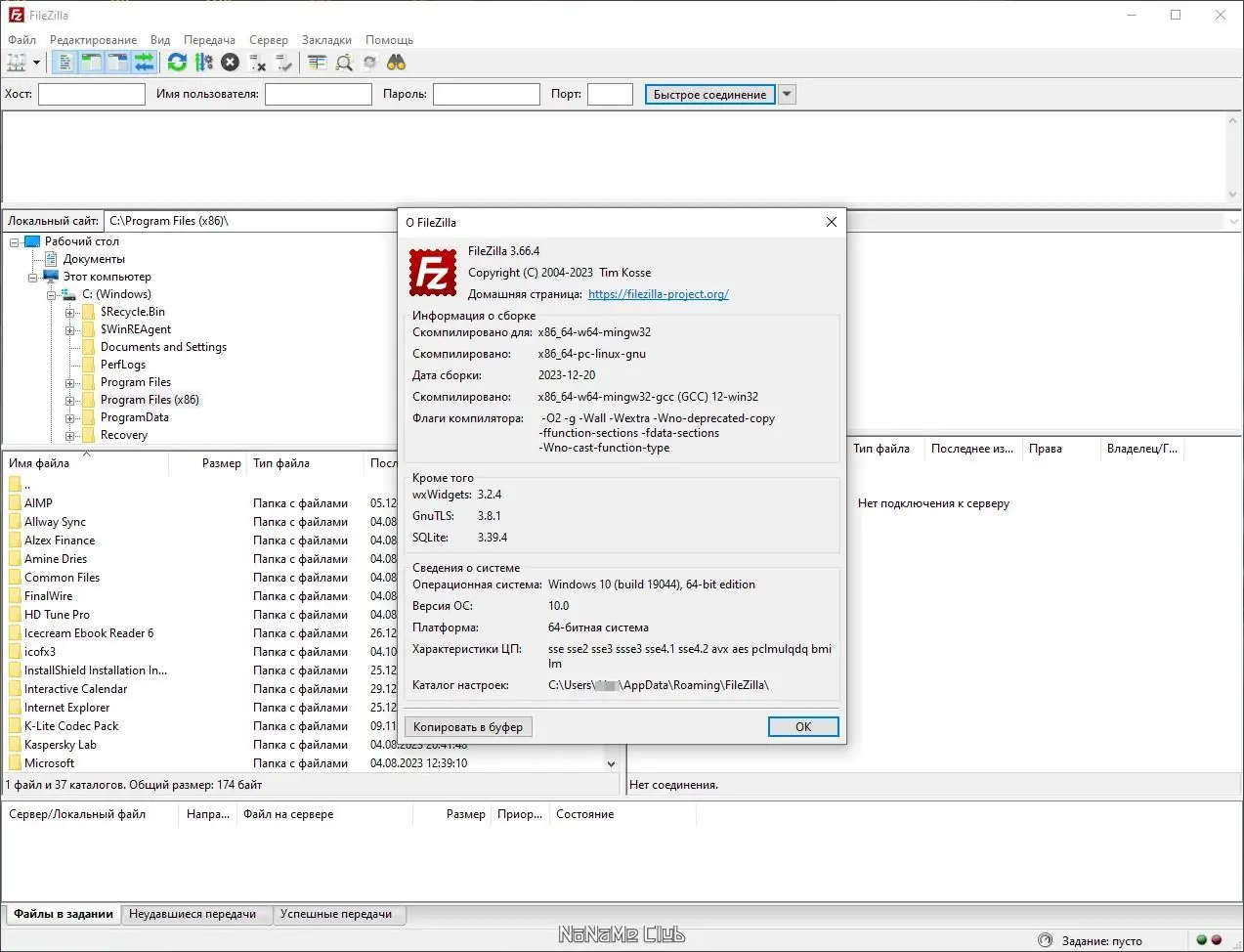Expand the Recovery folder node
Viewport: 1244px width, 952px height.
pyautogui.click(x=69, y=436)
